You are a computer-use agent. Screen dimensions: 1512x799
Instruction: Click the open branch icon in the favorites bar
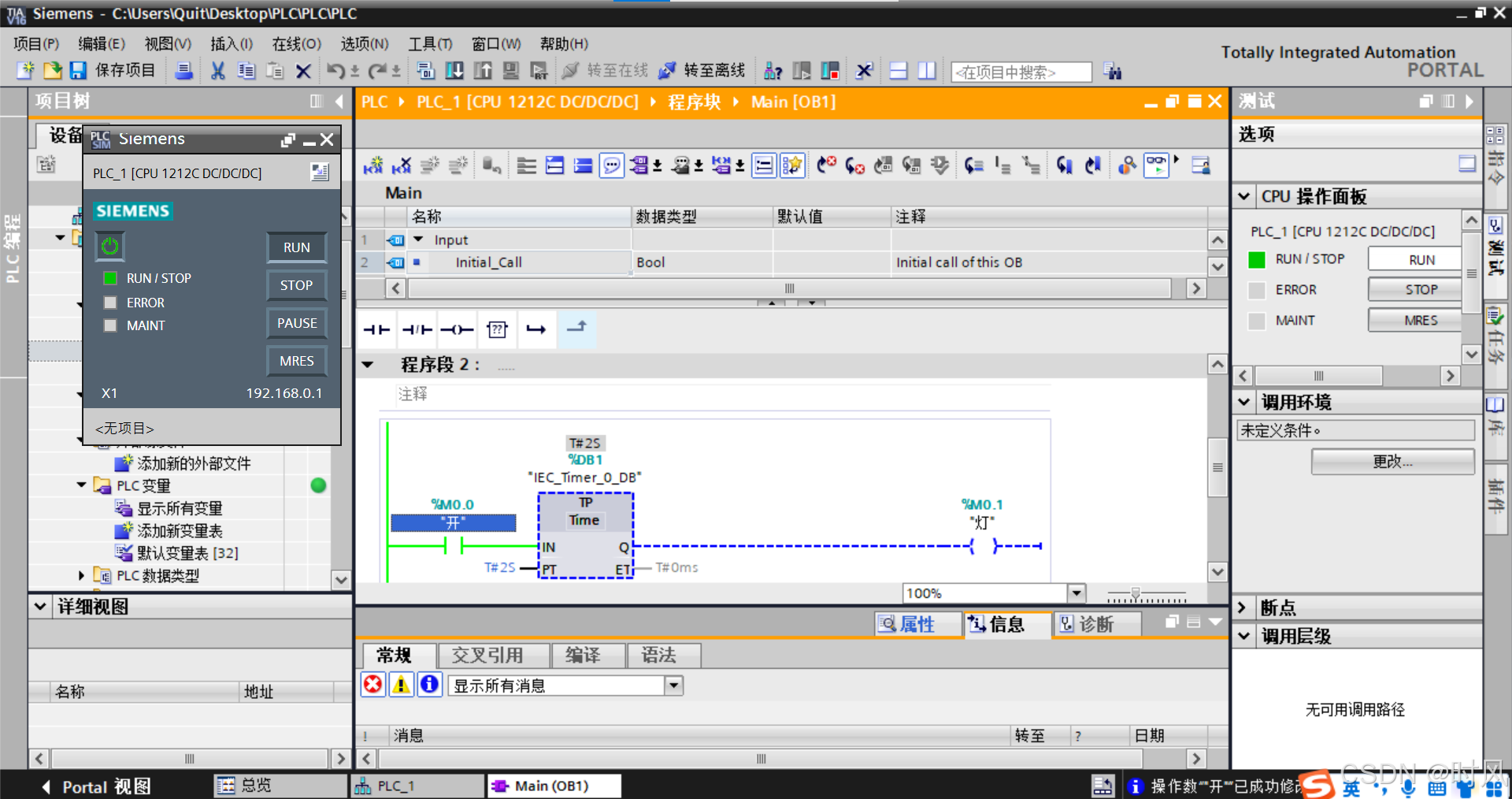(x=536, y=329)
